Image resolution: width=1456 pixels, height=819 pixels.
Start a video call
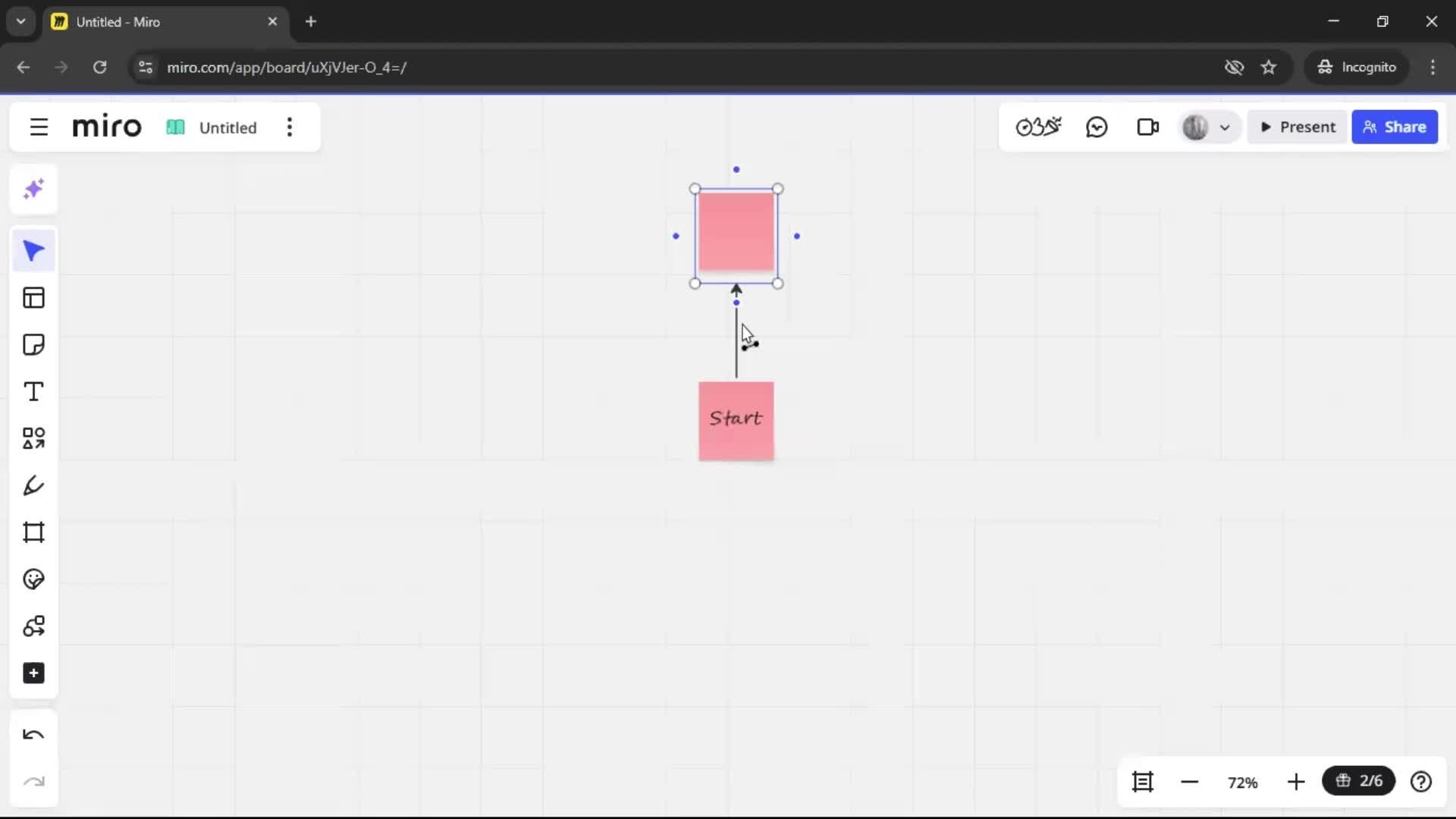1148,127
